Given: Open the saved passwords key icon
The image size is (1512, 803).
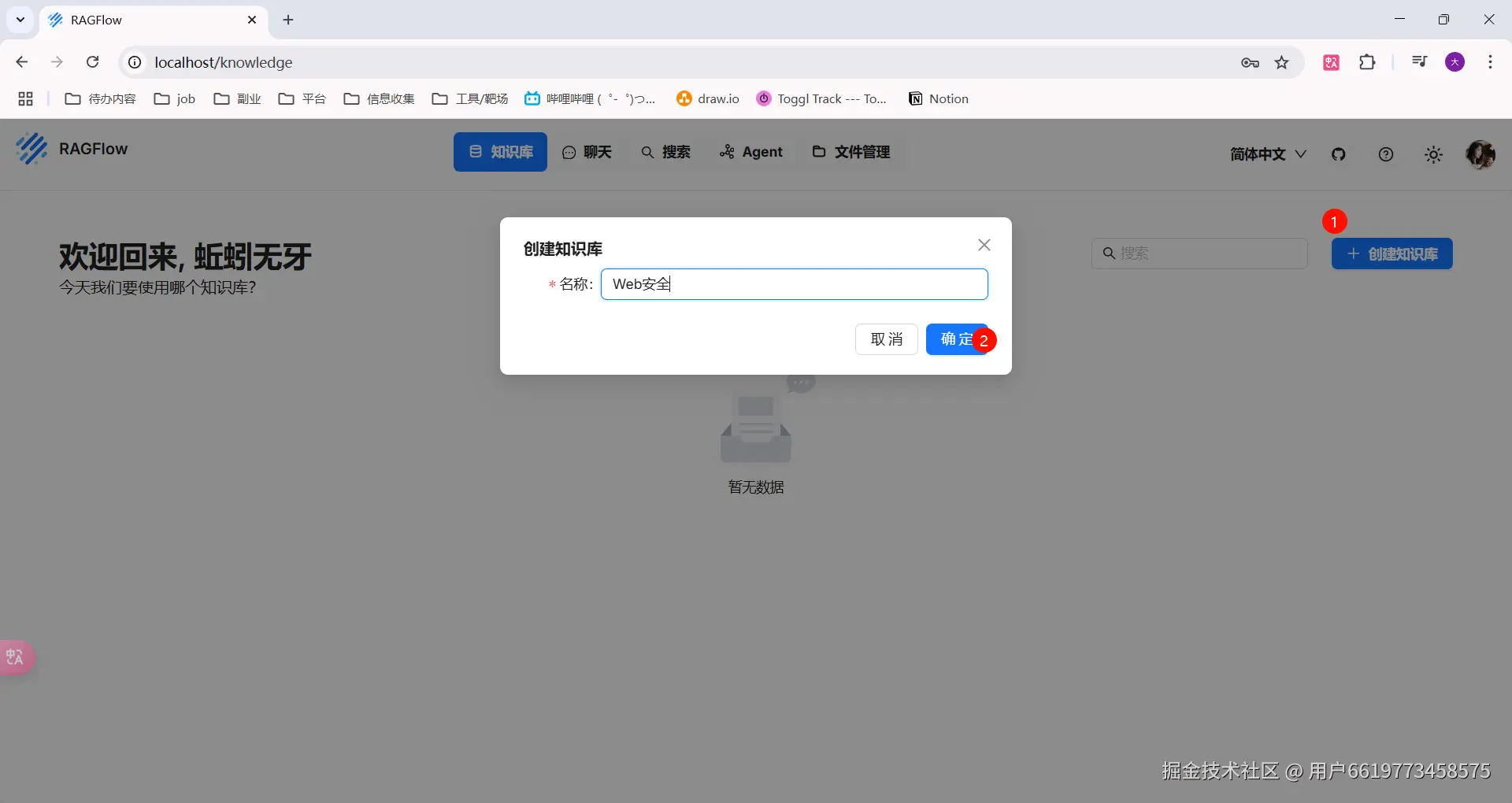Looking at the screenshot, I should tap(1250, 62).
